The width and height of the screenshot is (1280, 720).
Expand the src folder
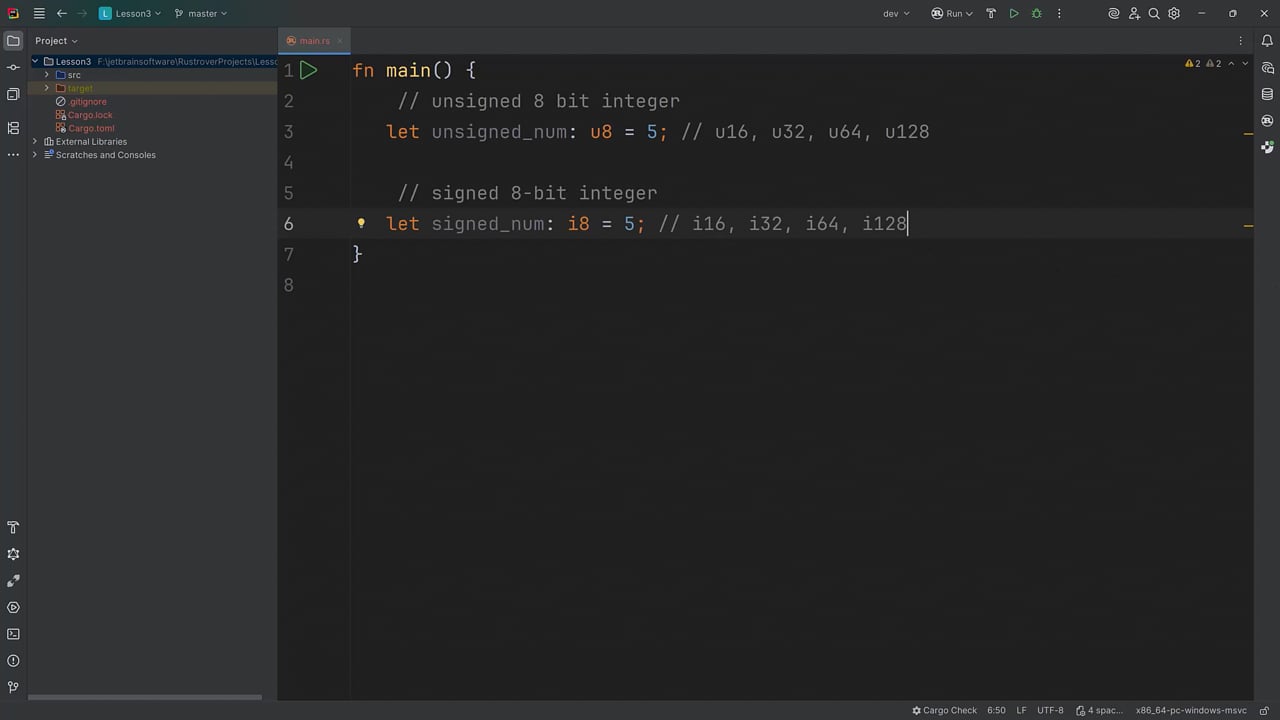pos(47,75)
